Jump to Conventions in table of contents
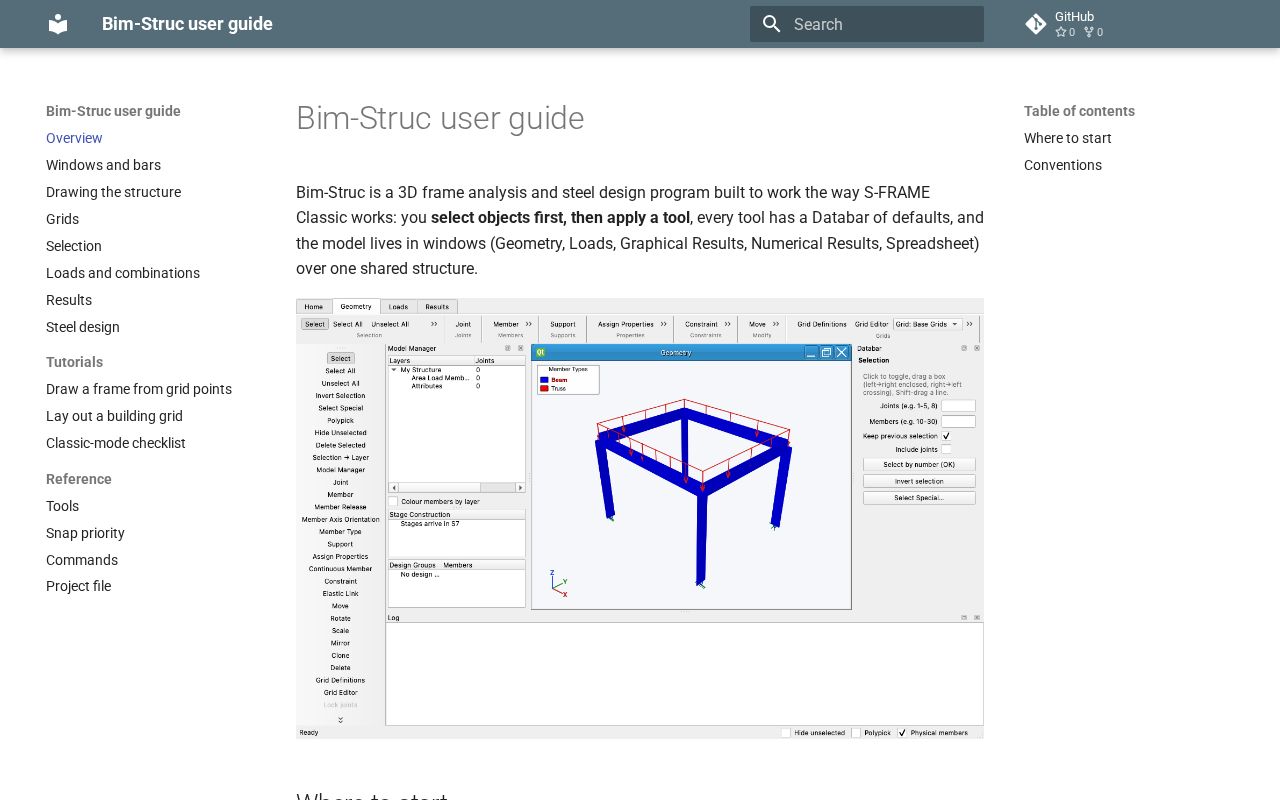The width and height of the screenshot is (1280, 800). click(1062, 165)
